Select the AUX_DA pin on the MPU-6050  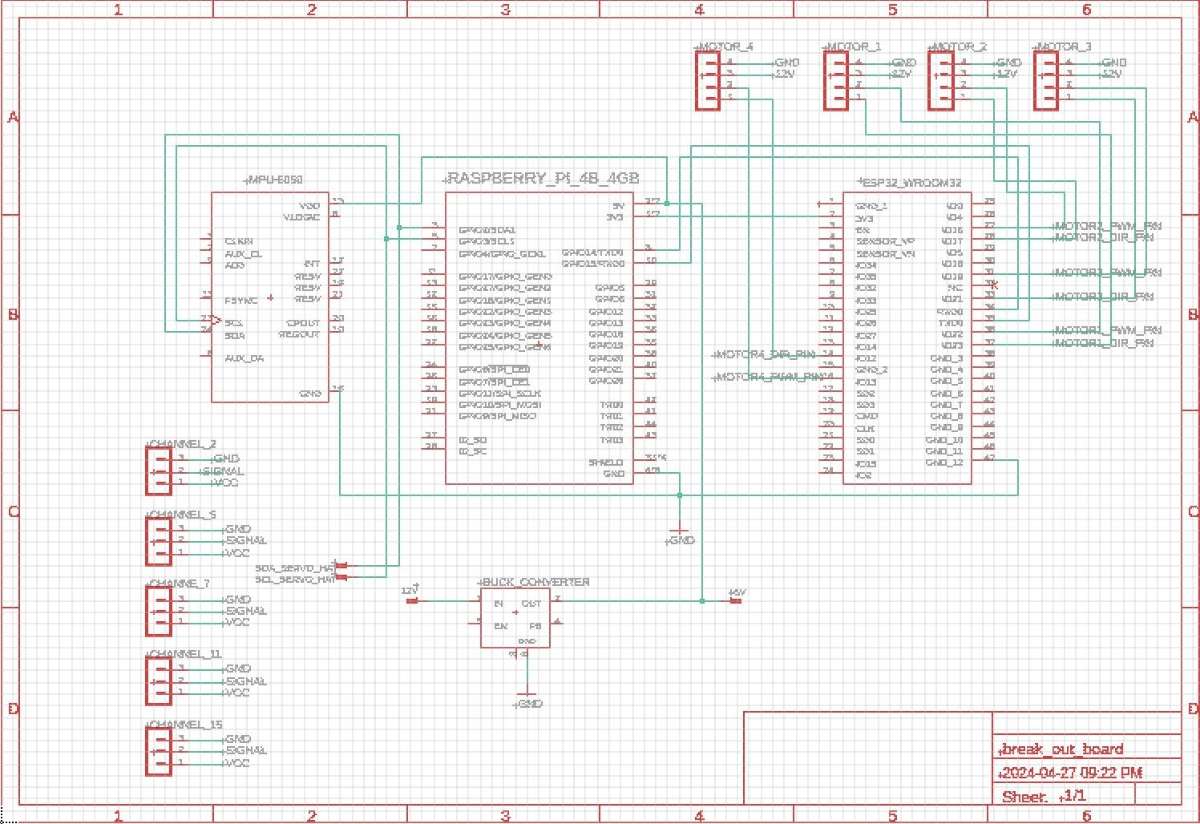pyautogui.click(x=244, y=358)
